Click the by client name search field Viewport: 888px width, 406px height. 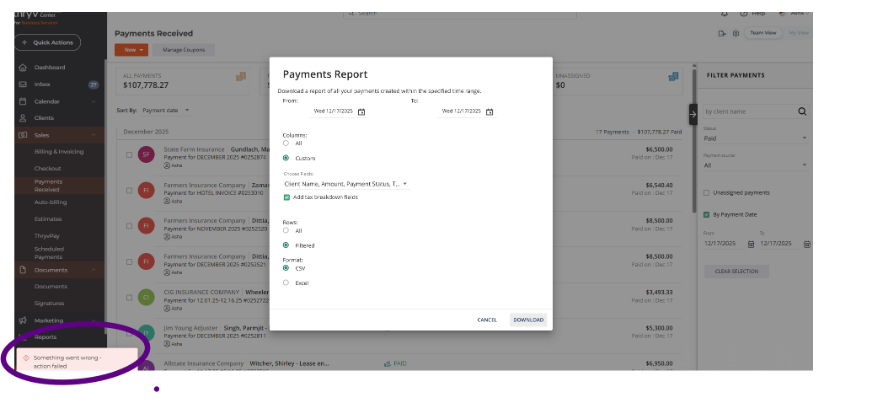(x=748, y=111)
